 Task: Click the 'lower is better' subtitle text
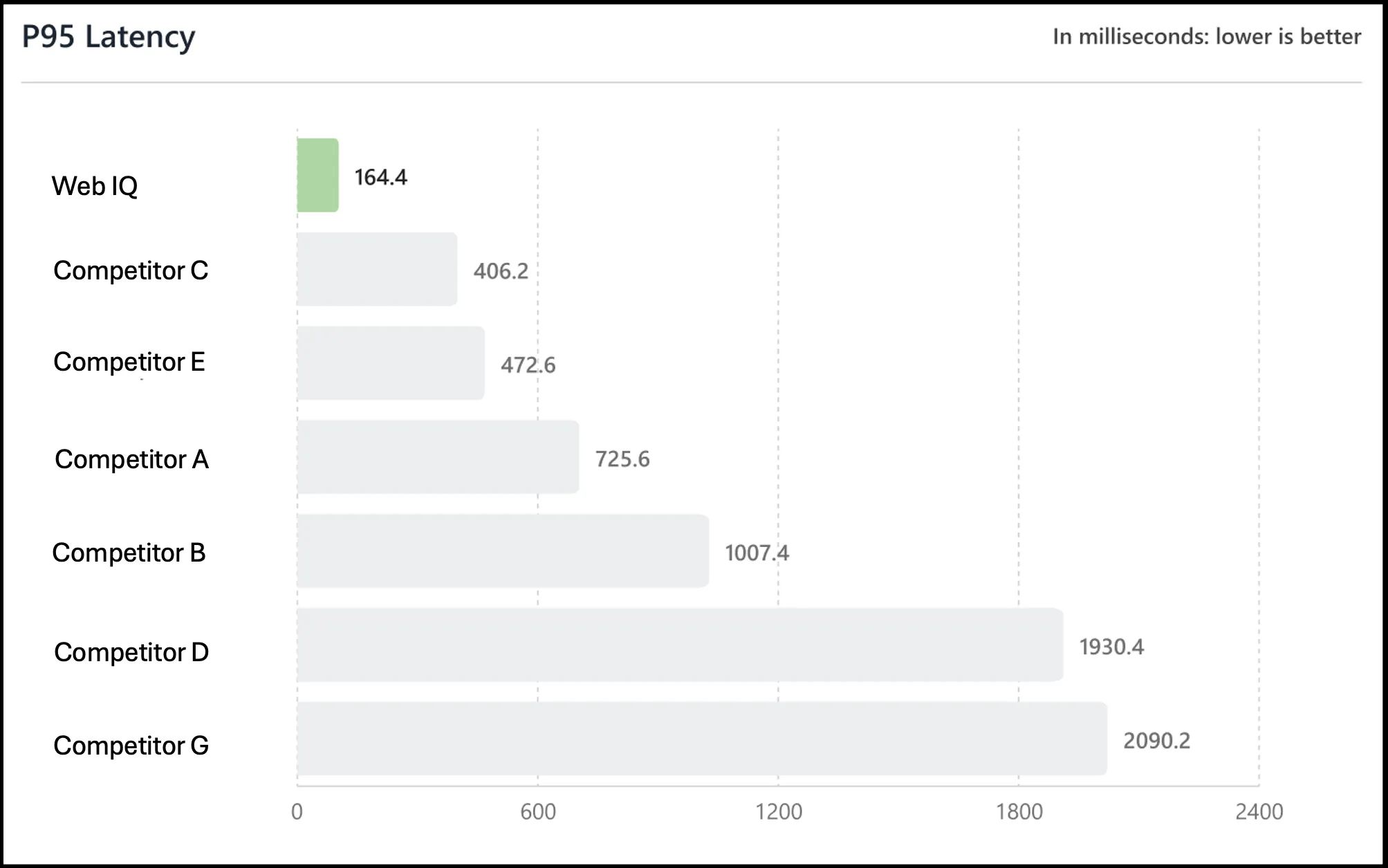click(1288, 36)
